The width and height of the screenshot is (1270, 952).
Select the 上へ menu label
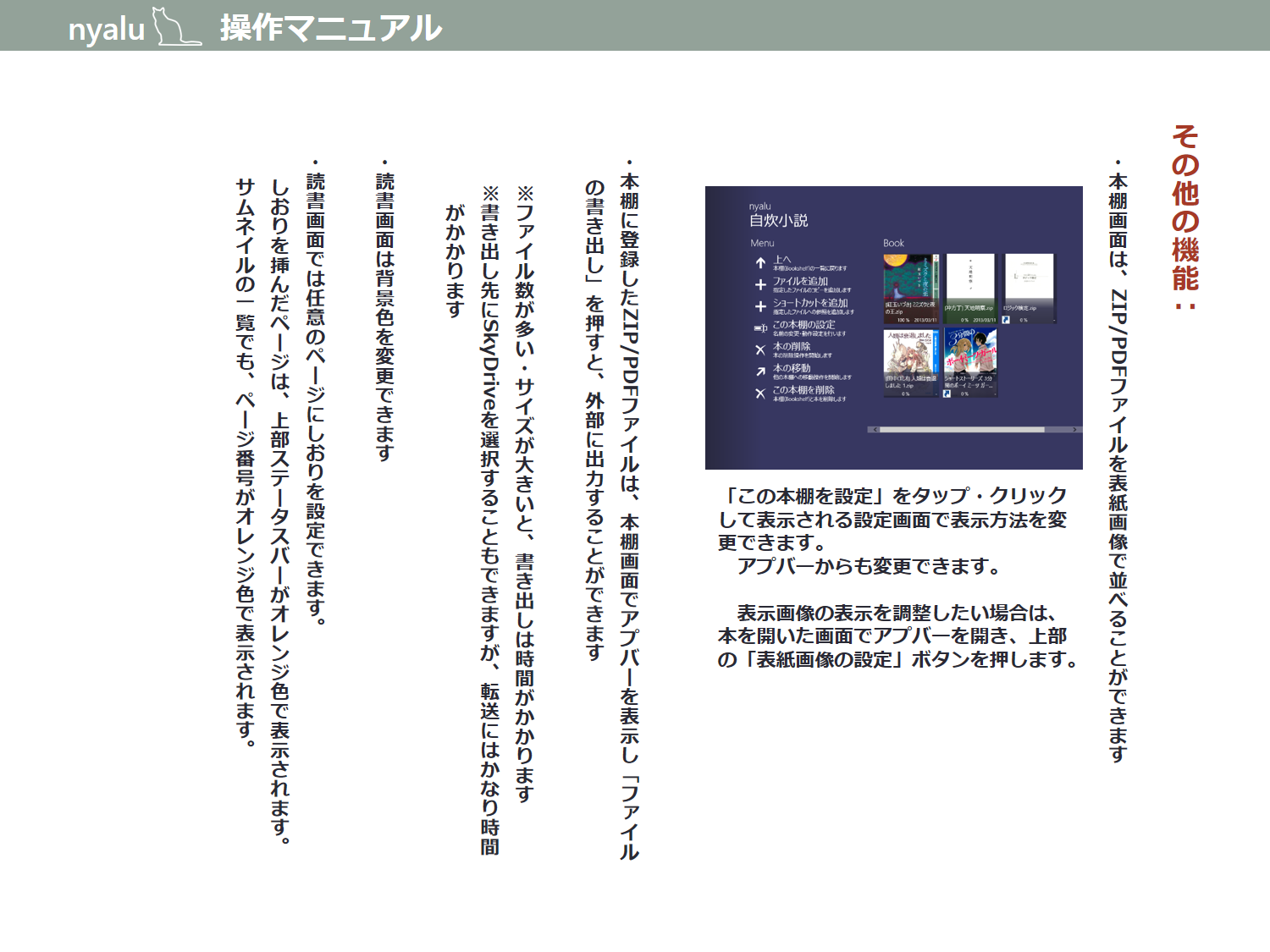pyautogui.click(x=781, y=259)
